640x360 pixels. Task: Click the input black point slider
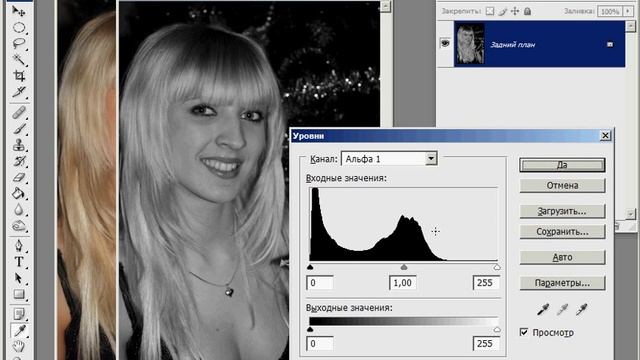click(310, 267)
